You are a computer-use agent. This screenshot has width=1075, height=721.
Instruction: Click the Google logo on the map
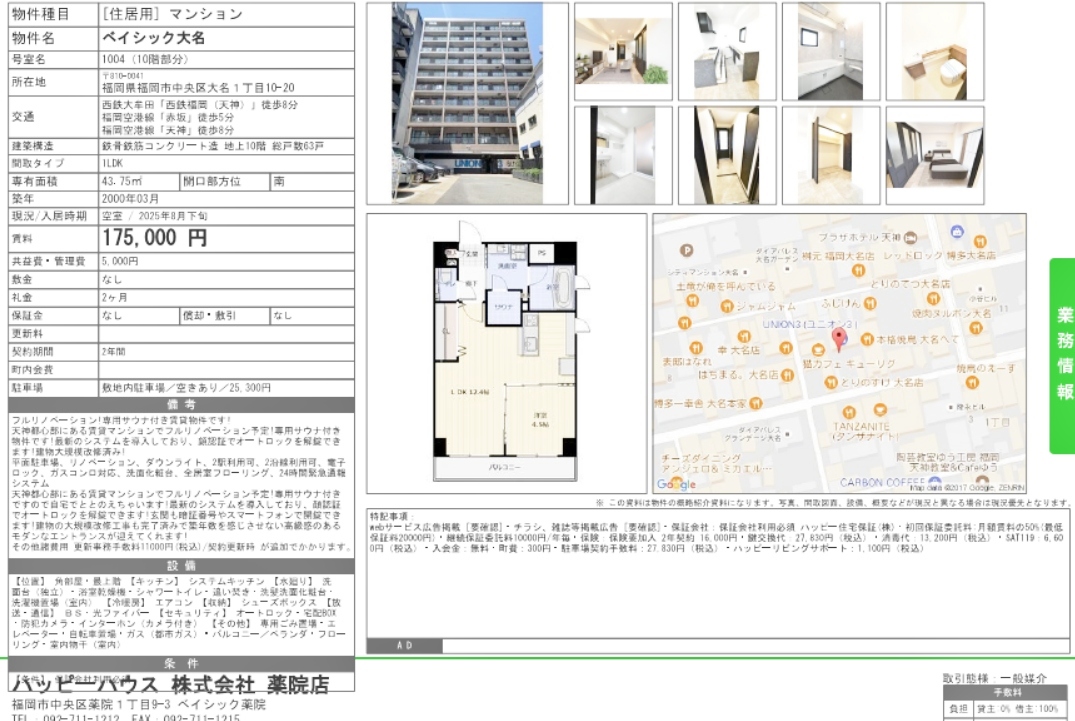click(x=676, y=484)
